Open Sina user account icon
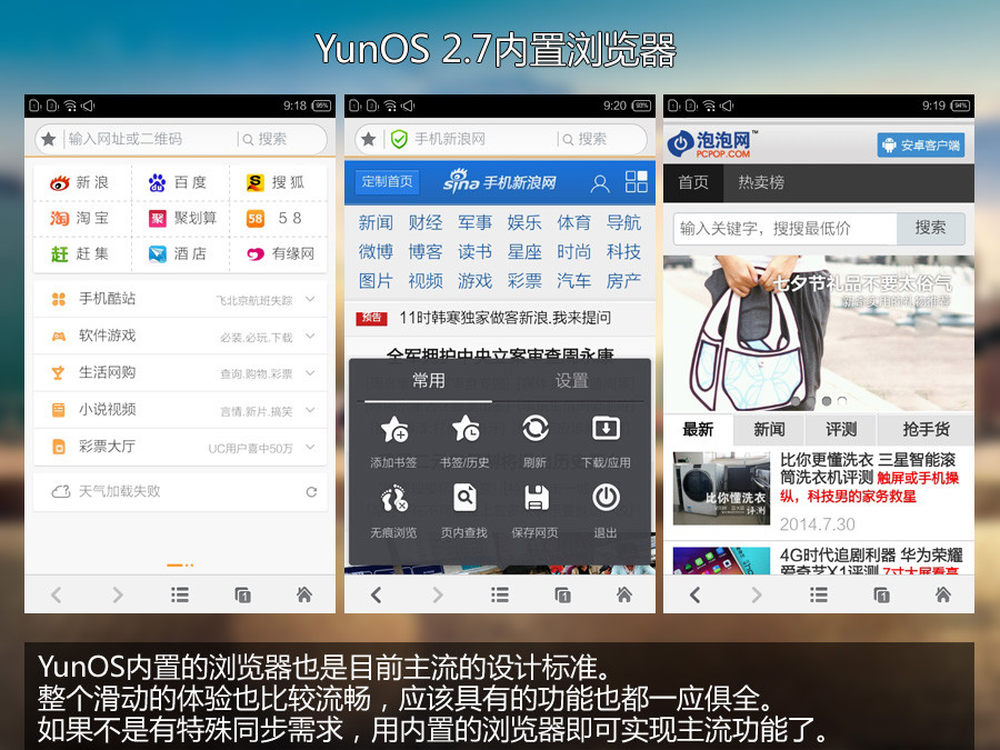Viewport: 1000px width, 750px height. point(599,184)
